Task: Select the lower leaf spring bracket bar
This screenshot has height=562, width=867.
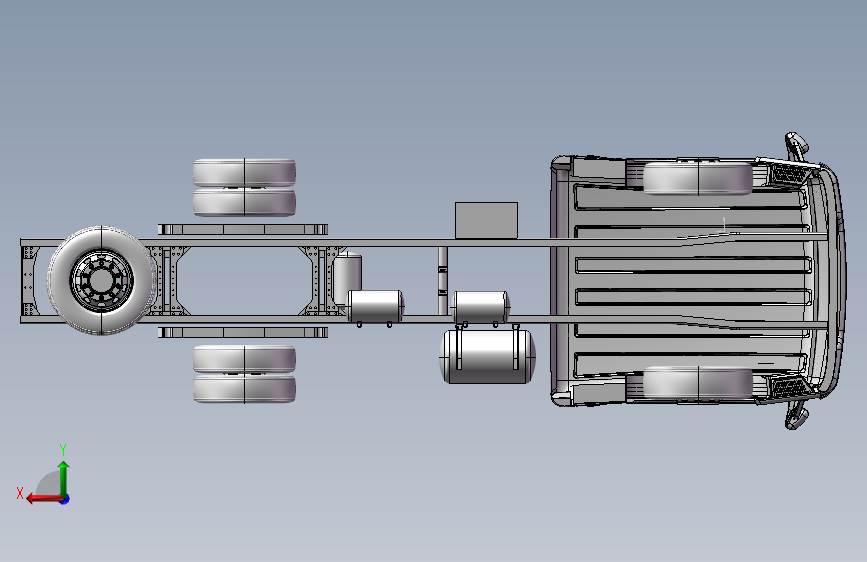Action: 243,332
